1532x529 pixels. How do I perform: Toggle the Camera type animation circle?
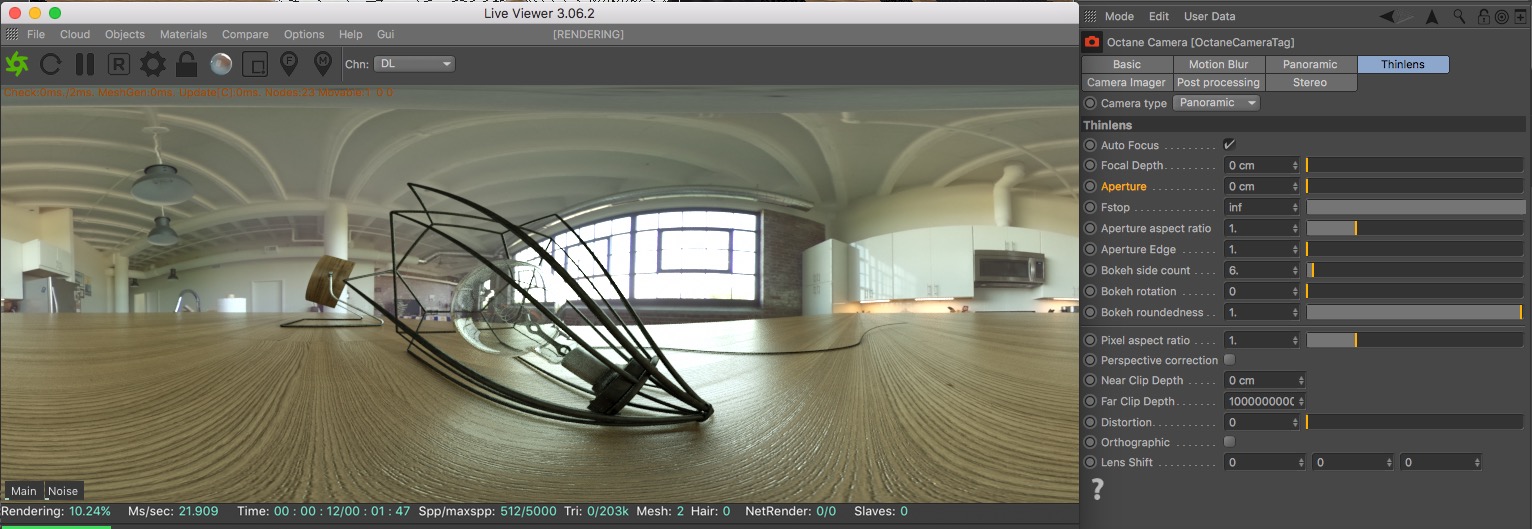pyautogui.click(x=1090, y=103)
